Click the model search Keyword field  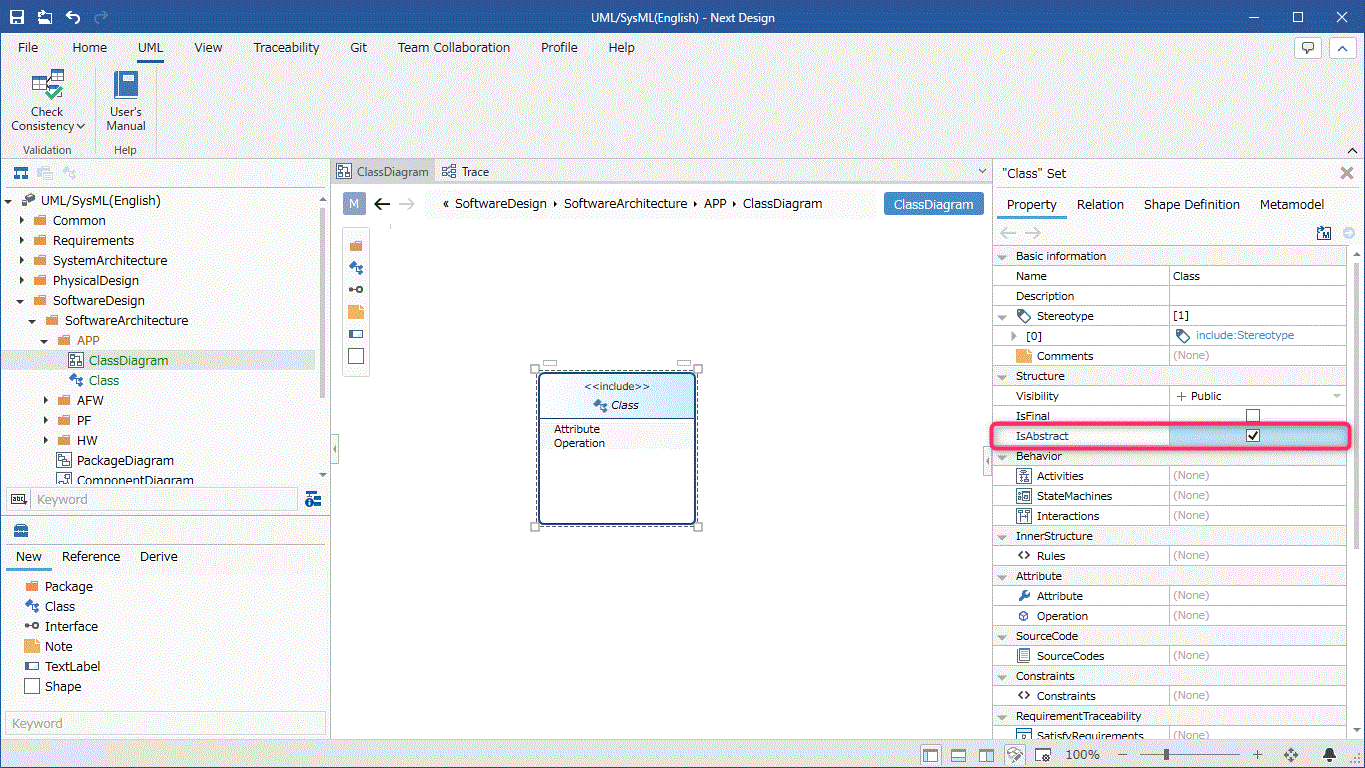pyautogui.click(x=164, y=499)
